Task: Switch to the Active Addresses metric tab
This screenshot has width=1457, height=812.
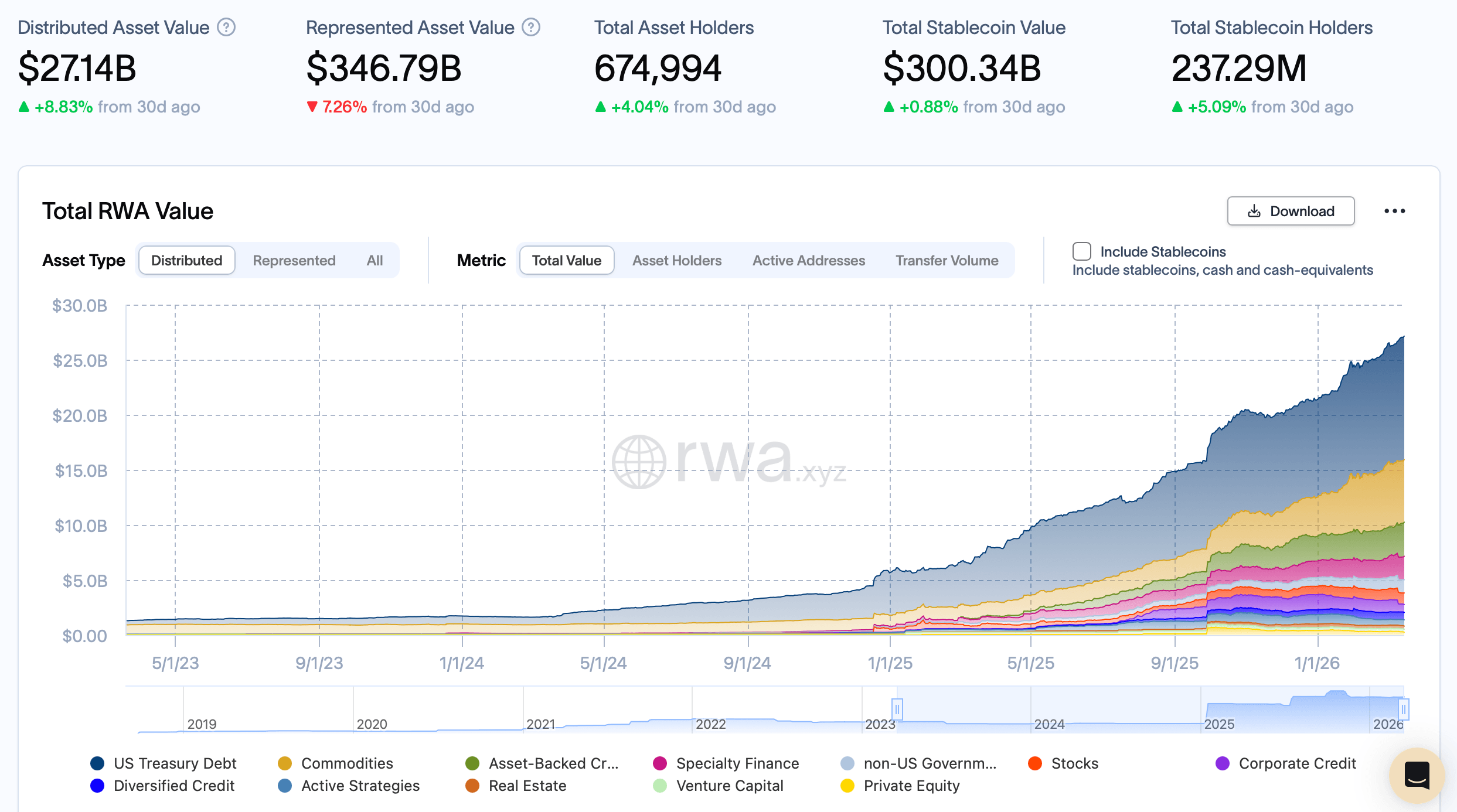Action: point(809,260)
